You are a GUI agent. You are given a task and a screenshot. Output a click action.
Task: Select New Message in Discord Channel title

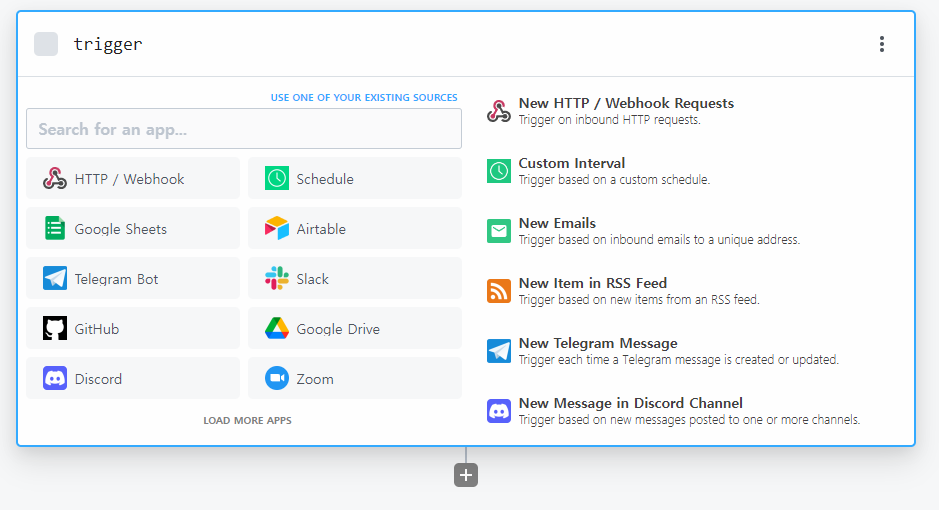631,403
